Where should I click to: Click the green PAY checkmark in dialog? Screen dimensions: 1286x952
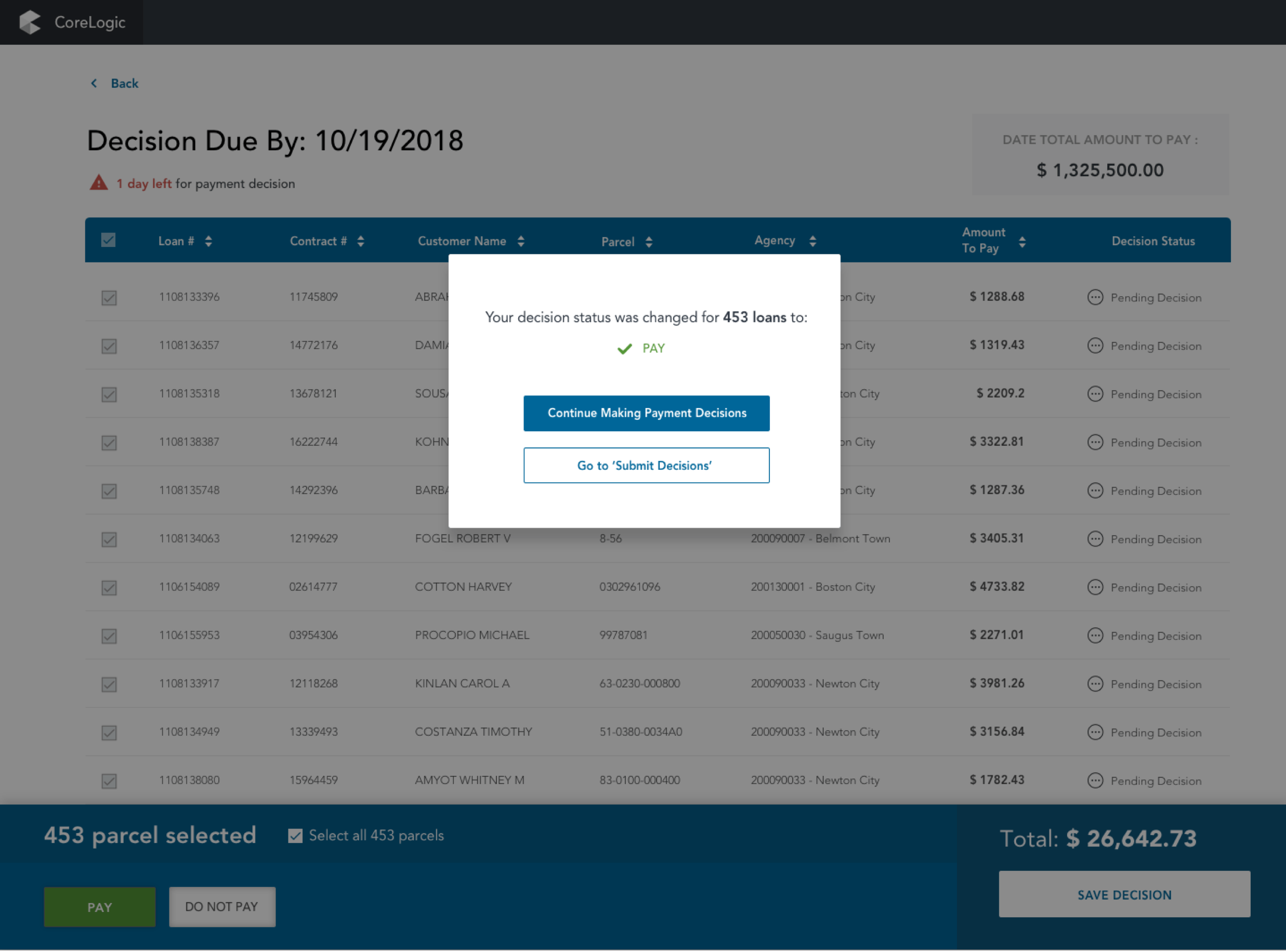coord(624,349)
